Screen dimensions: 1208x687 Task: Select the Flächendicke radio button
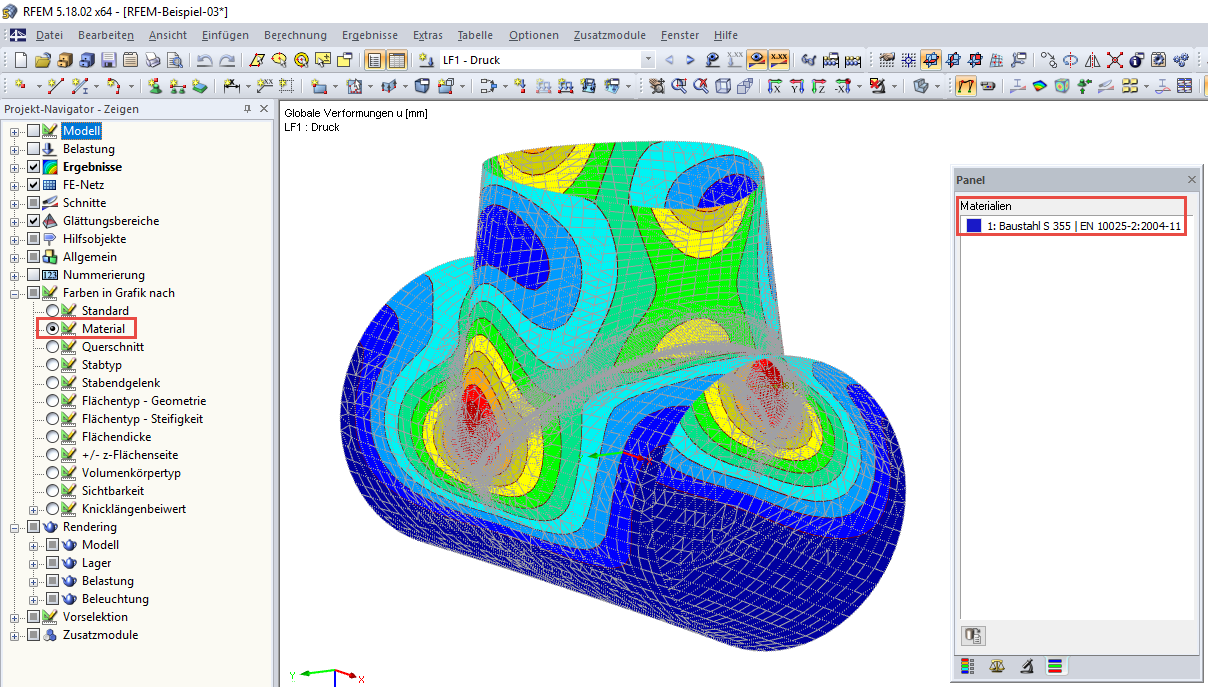coord(53,437)
